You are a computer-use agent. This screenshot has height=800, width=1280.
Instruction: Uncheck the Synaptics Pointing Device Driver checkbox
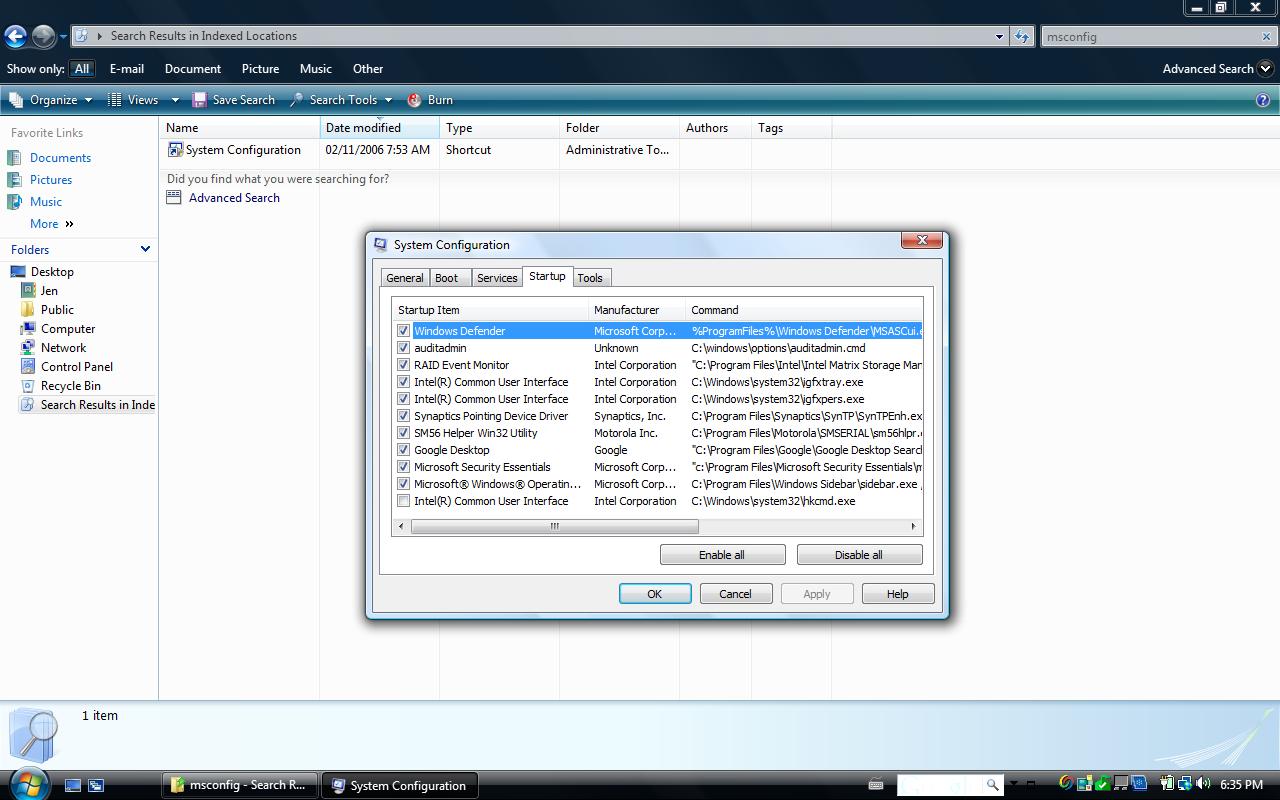click(404, 416)
